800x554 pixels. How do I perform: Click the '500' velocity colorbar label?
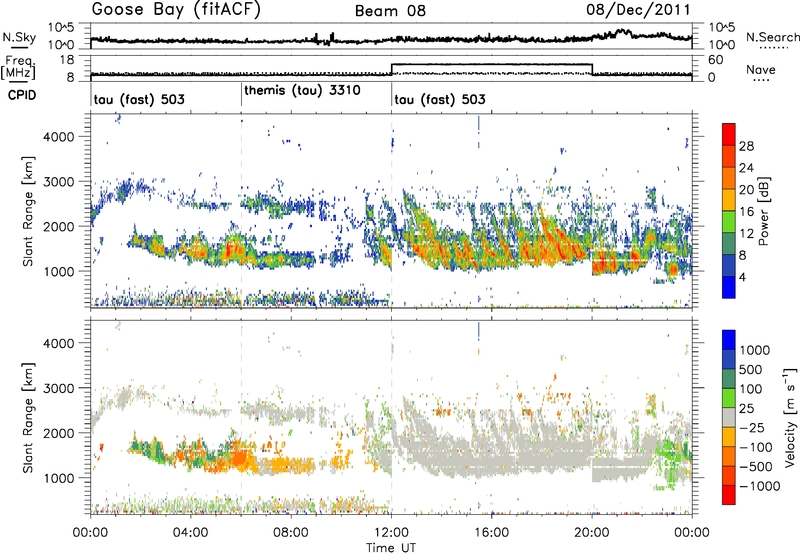[x=750, y=369]
